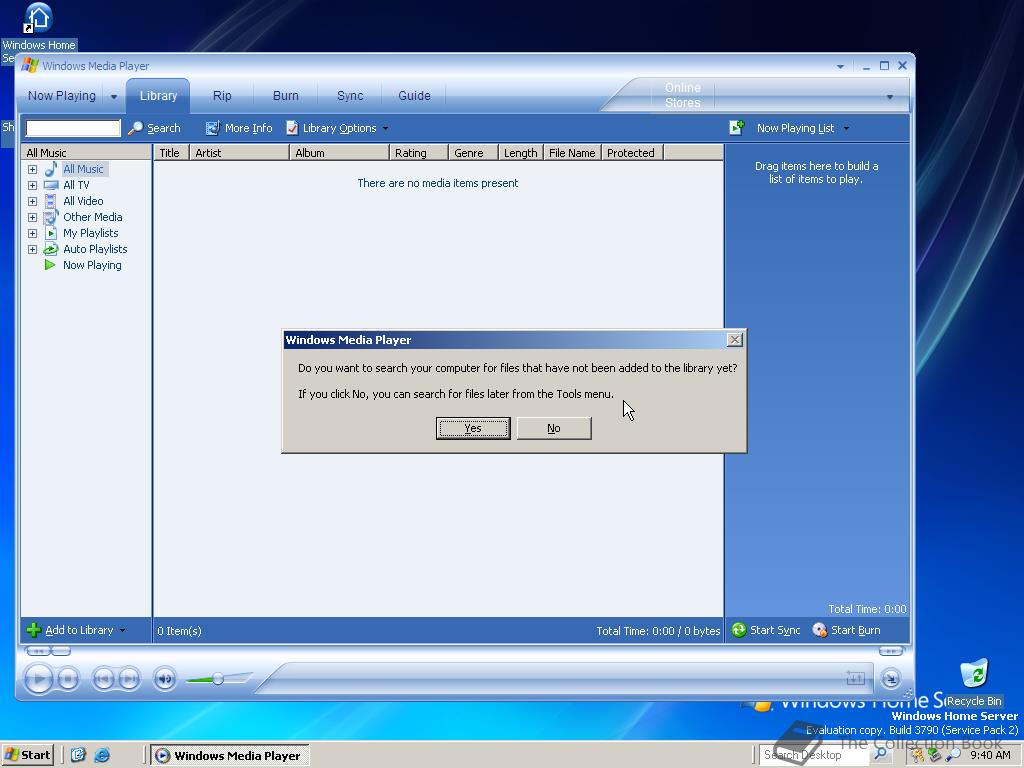Click the library search text field
1024x768 pixels.
[73, 128]
